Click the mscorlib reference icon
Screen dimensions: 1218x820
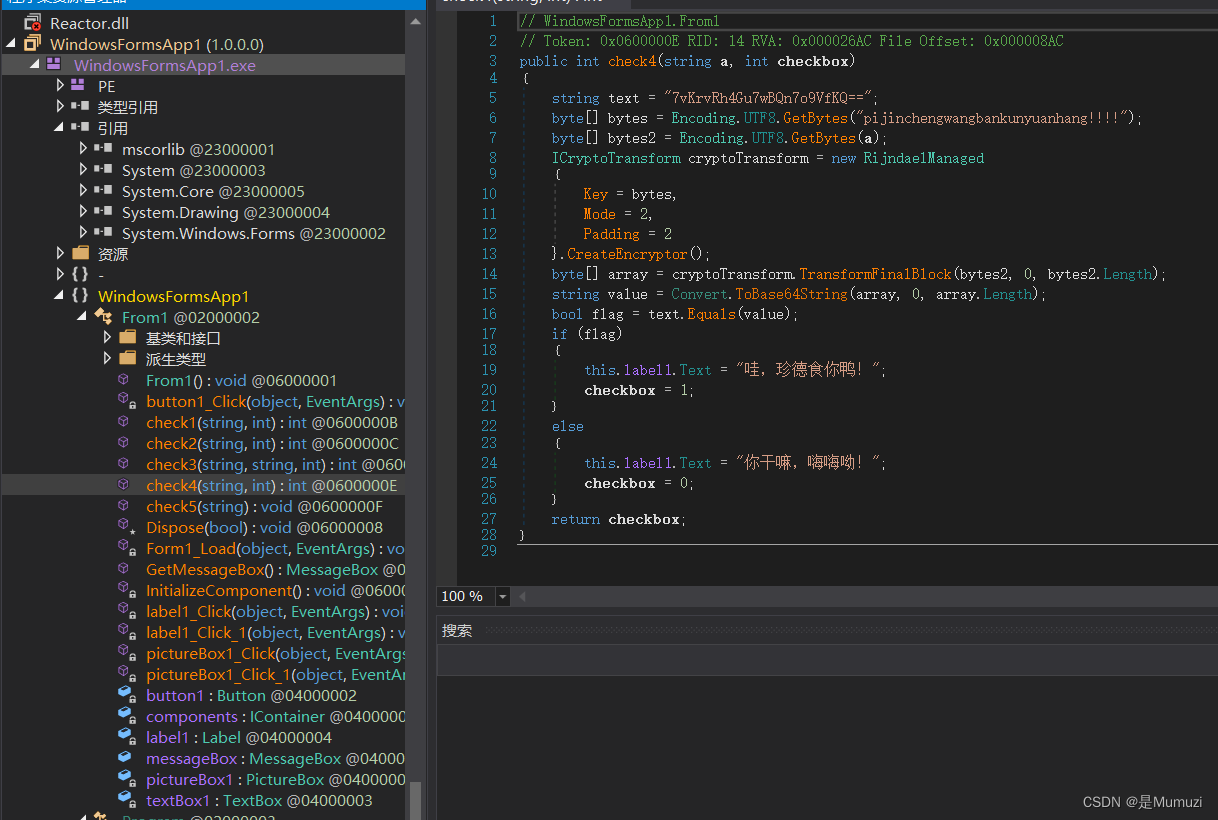coord(103,149)
